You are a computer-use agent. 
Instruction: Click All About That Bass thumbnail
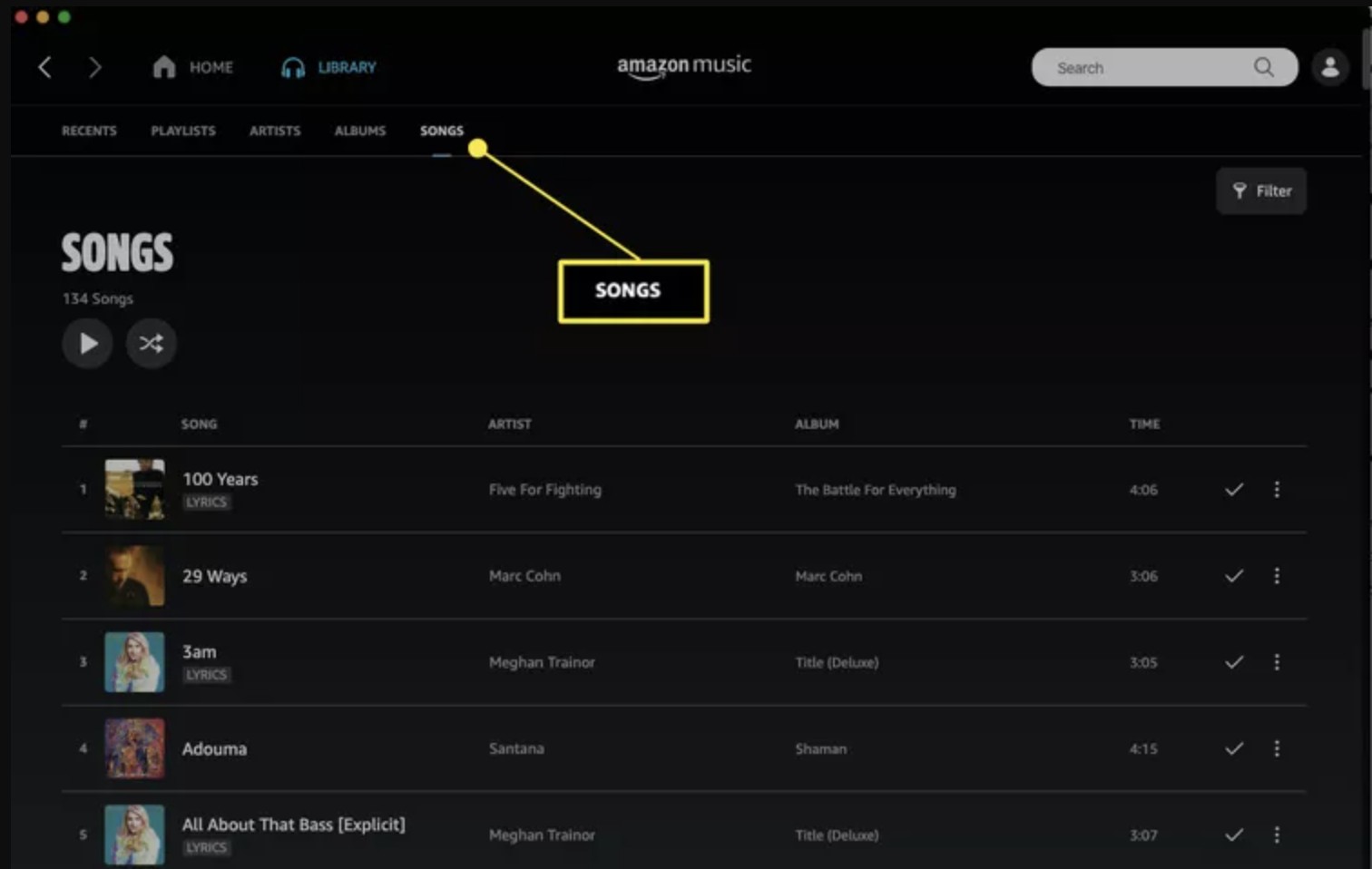(x=134, y=835)
